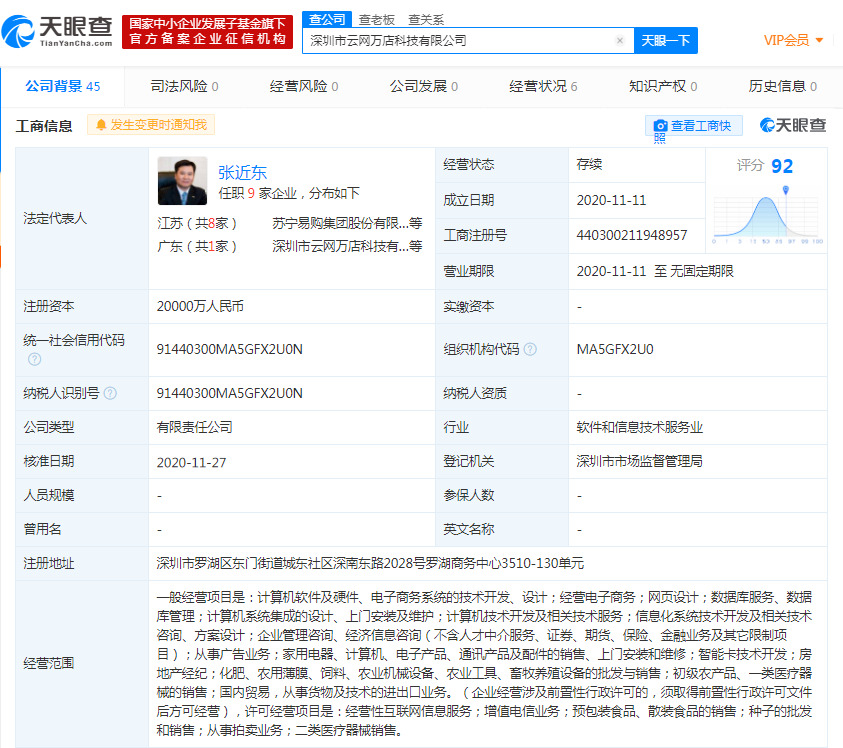Open 苏宁易购集团股份有限 company link
Viewport: 843px width, 748px height.
click(x=347, y=223)
